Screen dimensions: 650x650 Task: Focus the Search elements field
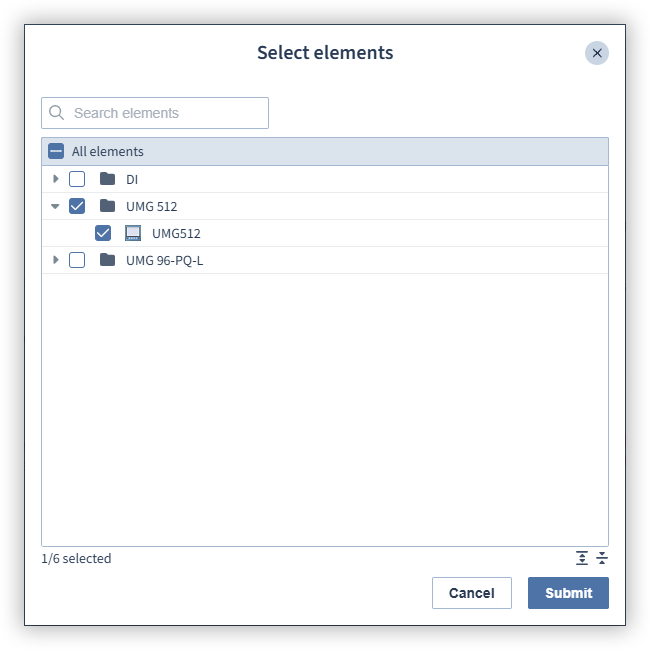coord(155,113)
